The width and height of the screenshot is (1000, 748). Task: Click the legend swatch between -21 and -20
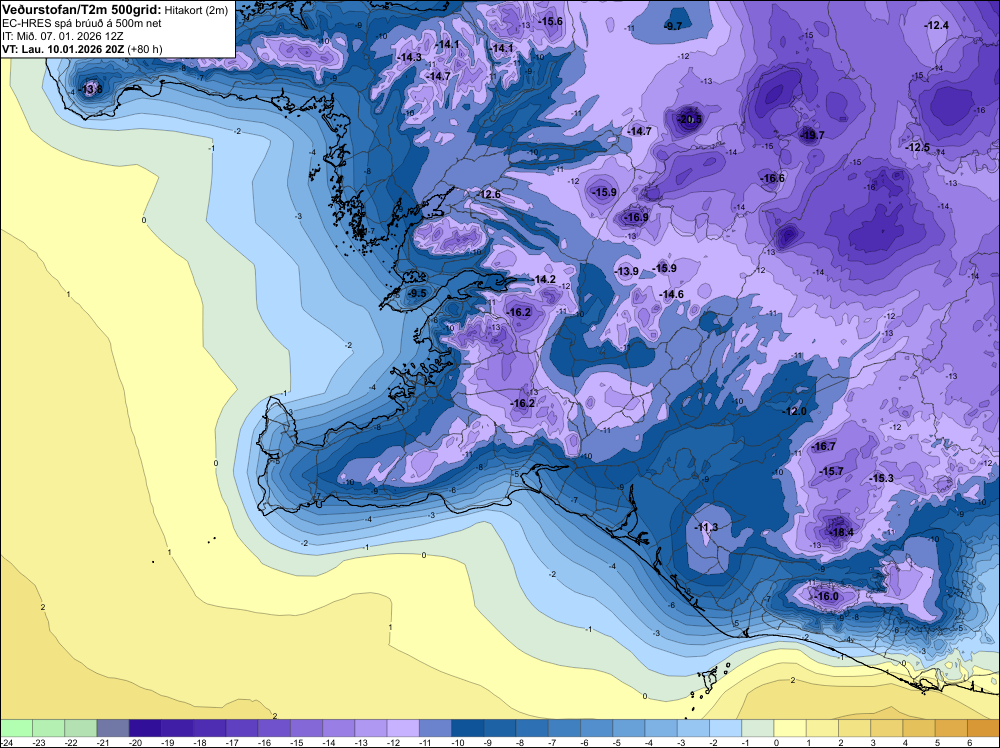[113, 728]
